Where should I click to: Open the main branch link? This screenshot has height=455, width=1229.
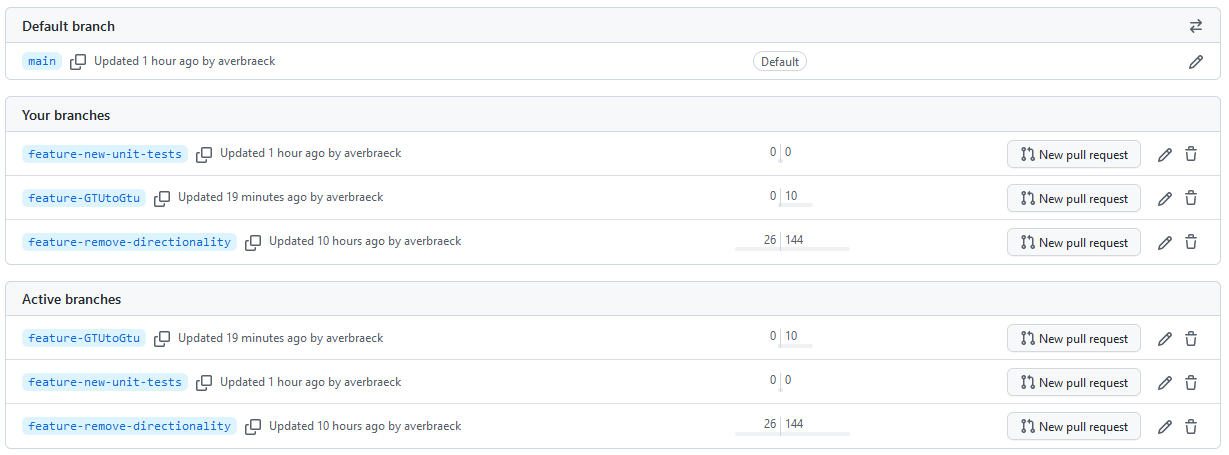coord(42,61)
